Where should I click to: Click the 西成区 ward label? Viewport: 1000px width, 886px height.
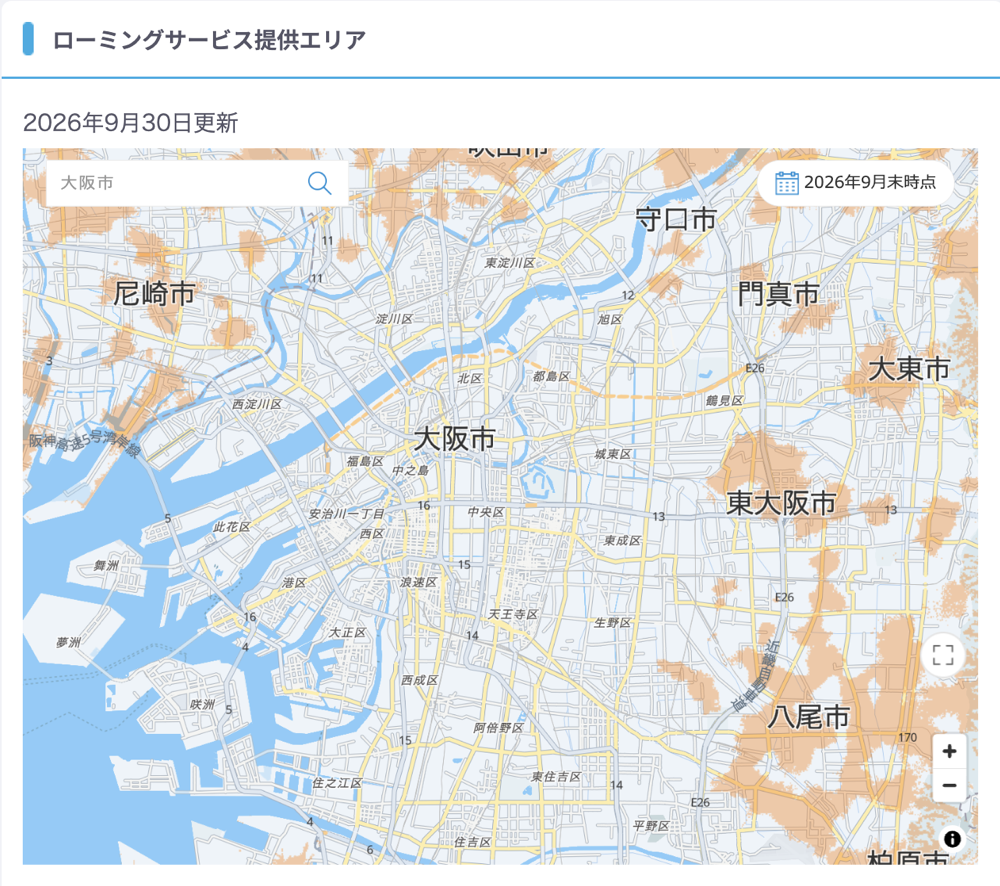(420, 680)
